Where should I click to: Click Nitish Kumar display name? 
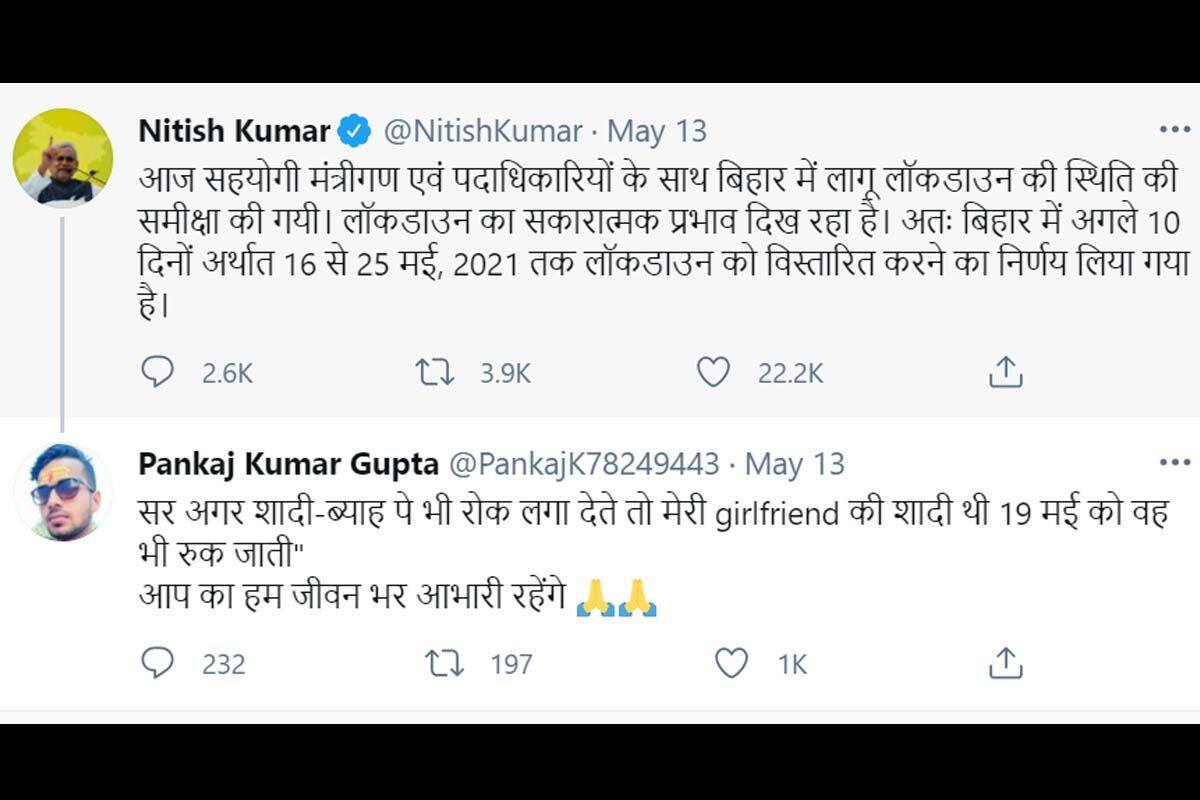coord(234,131)
